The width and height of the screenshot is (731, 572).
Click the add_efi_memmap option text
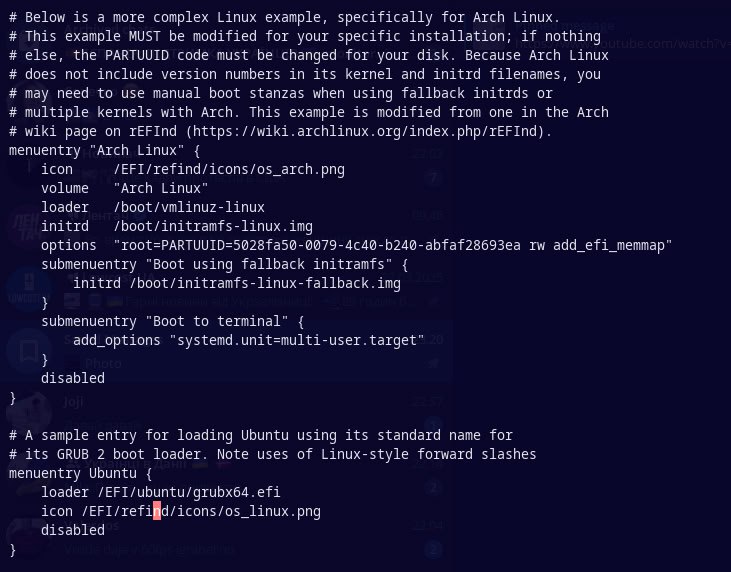point(609,246)
